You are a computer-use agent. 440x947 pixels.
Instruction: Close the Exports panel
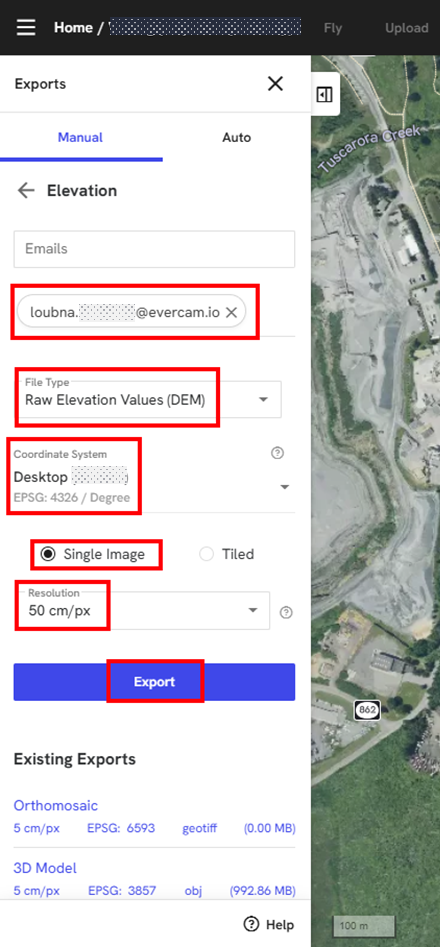[x=275, y=84]
